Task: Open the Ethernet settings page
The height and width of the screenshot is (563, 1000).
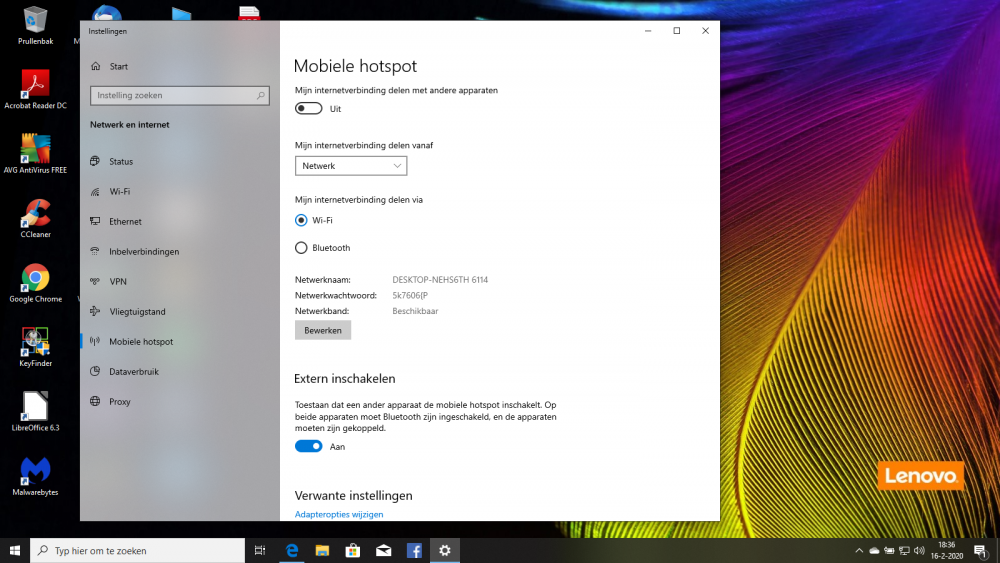Action: tap(125, 222)
